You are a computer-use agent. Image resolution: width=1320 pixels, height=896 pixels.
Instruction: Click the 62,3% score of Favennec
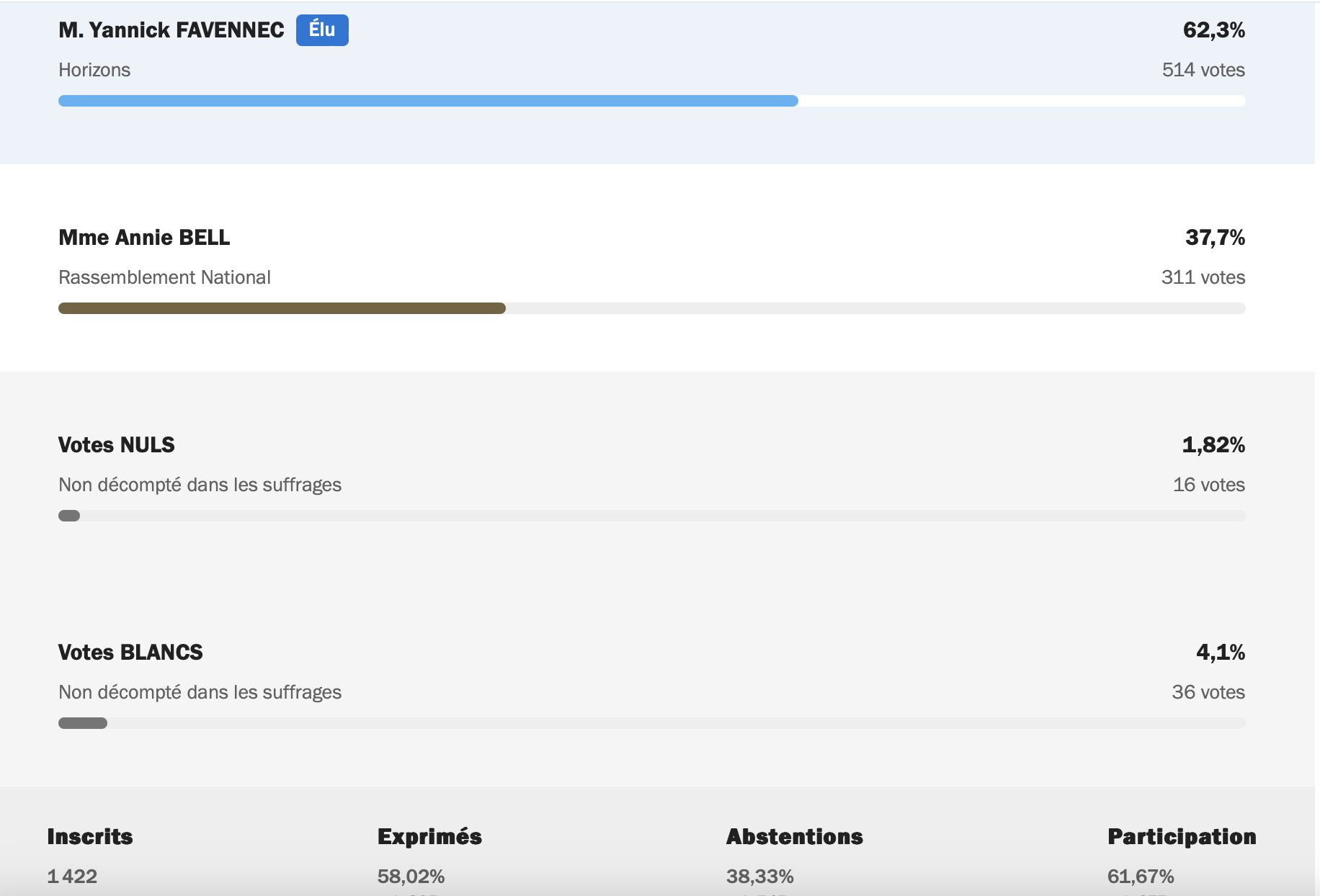pyautogui.click(x=1213, y=30)
